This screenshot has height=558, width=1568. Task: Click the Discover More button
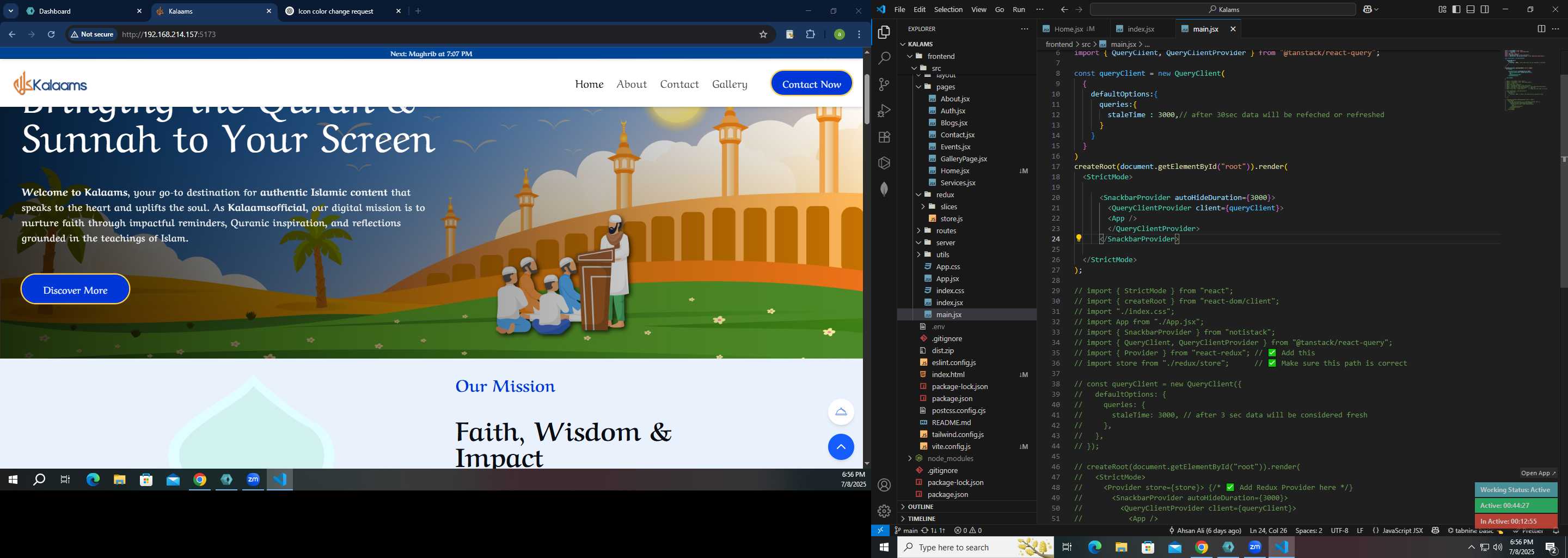76,289
